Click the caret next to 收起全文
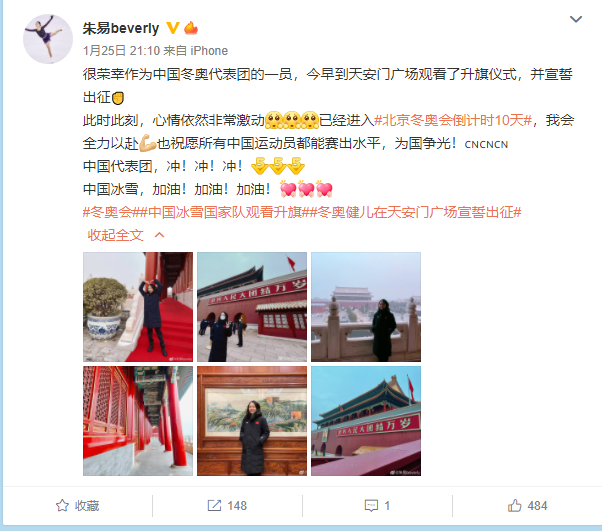The image size is (602, 531). (159, 235)
